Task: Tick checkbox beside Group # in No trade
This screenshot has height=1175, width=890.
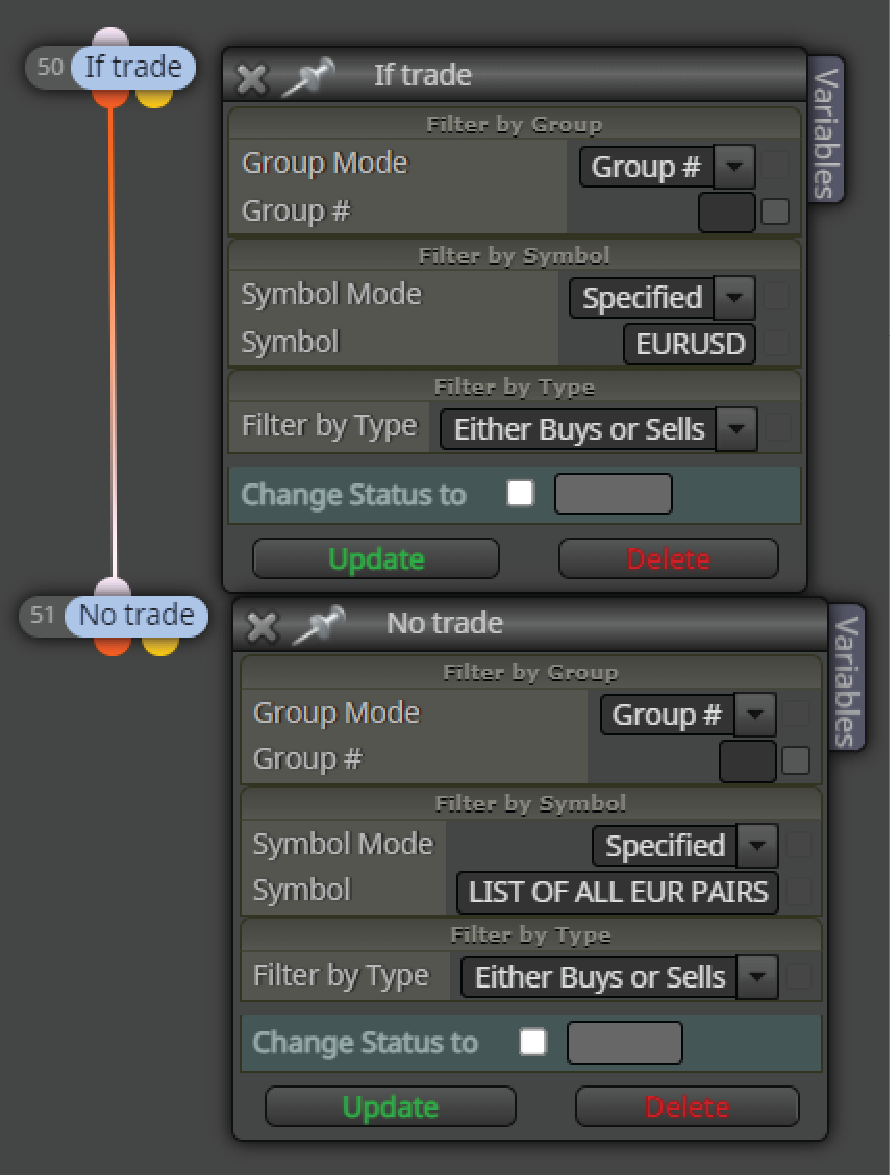Action: pyautogui.click(x=796, y=761)
